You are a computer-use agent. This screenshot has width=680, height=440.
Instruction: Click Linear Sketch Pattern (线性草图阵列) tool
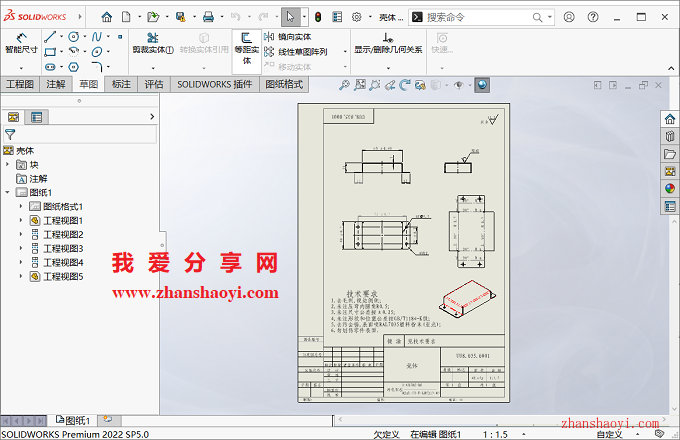(296, 52)
